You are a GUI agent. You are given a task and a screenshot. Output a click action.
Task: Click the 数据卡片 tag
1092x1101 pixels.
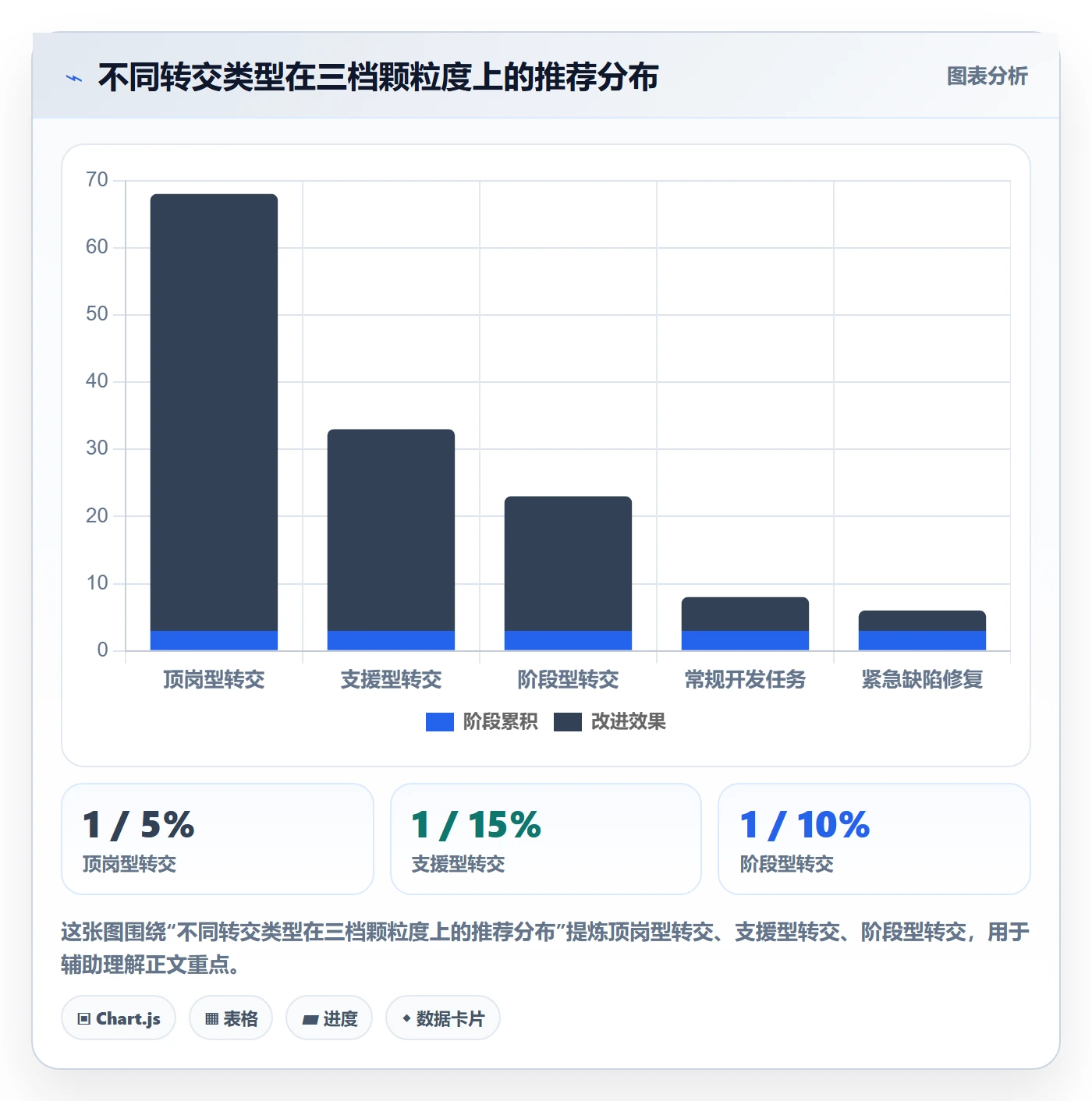[443, 1018]
